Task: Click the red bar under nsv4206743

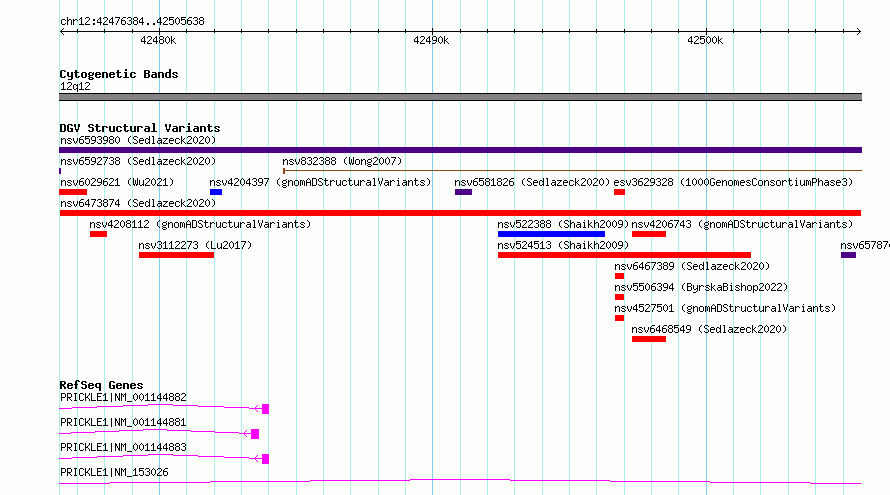Action: [x=649, y=234]
